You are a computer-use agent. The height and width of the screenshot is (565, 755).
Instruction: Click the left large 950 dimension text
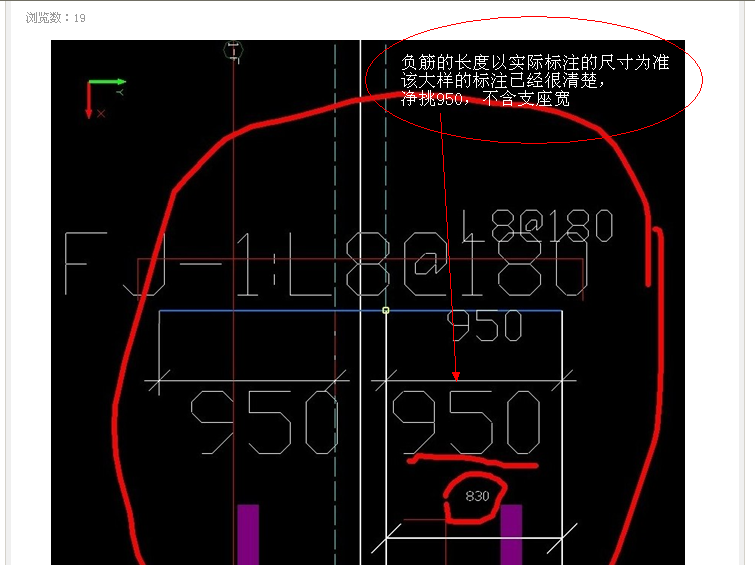tap(265, 422)
